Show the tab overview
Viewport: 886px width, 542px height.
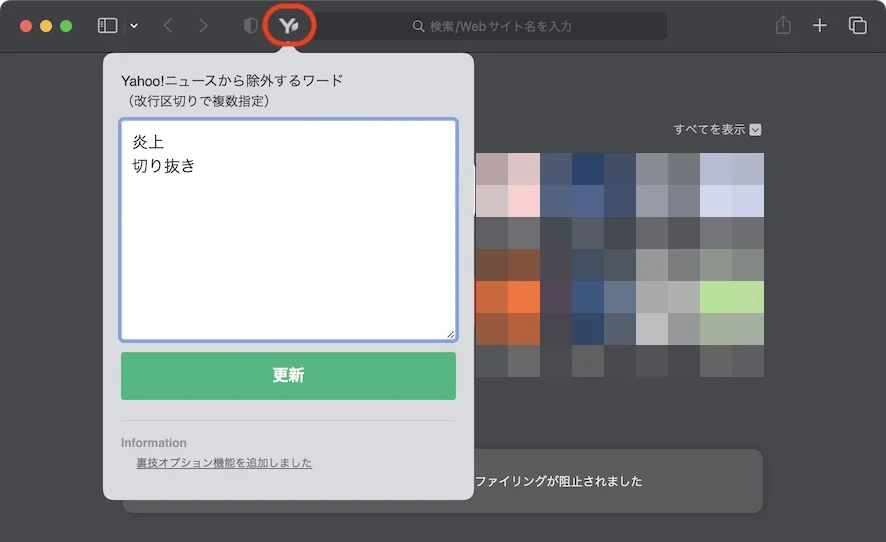857,26
